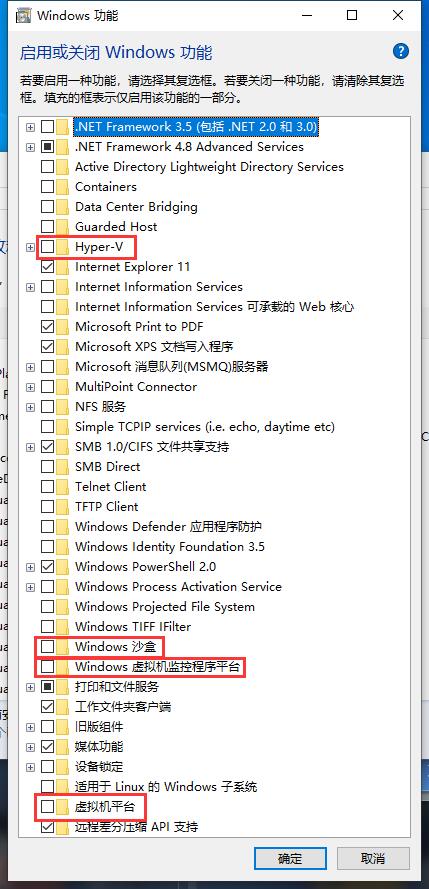Click the Windows Features title bar icon
The image size is (429, 889).
point(23,15)
